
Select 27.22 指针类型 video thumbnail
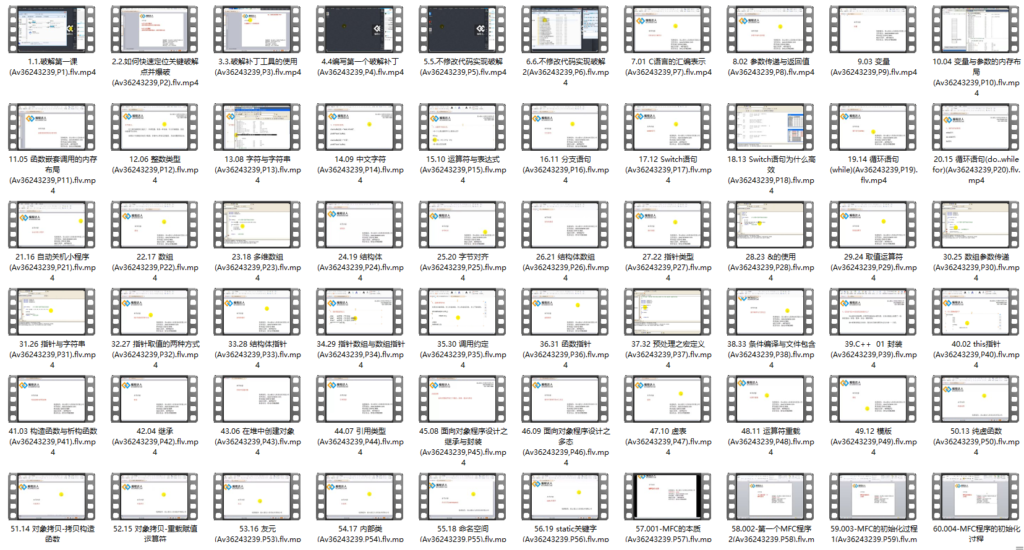coord(668,225)
